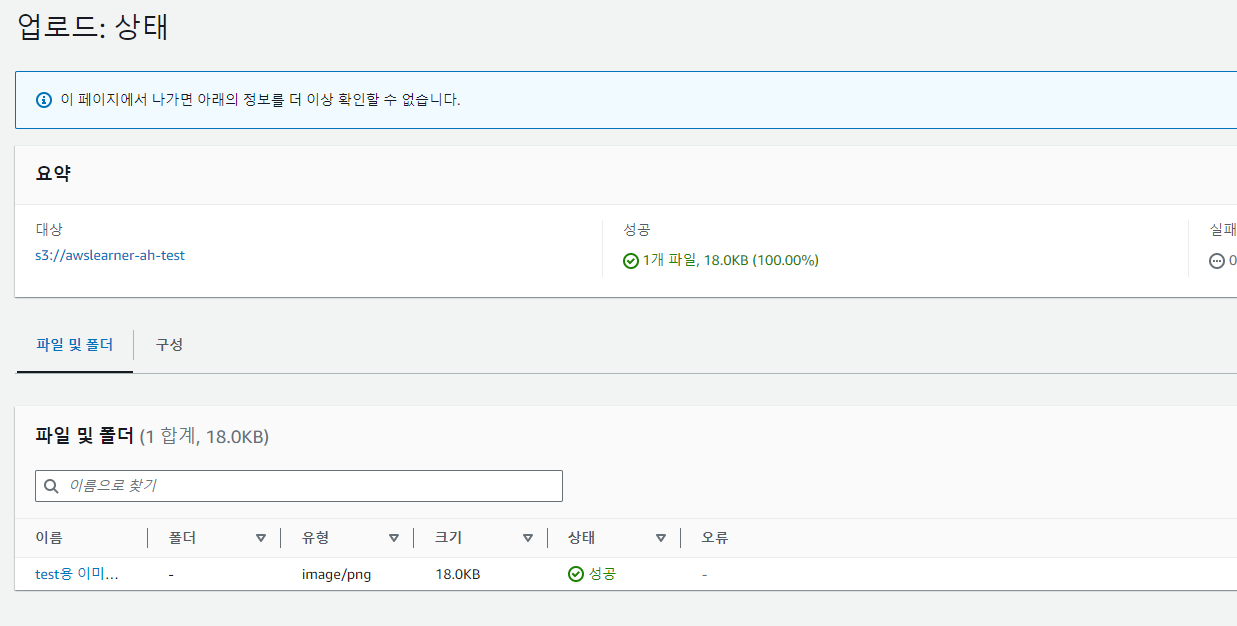Sort by 폴더 column arrow

pos(261,538)
